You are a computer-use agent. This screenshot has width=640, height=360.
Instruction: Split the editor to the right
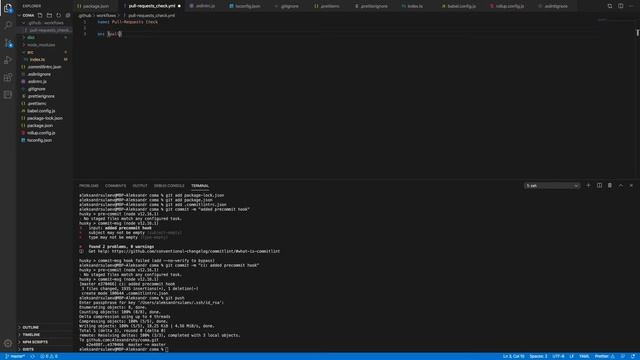[x=620, y=6]
